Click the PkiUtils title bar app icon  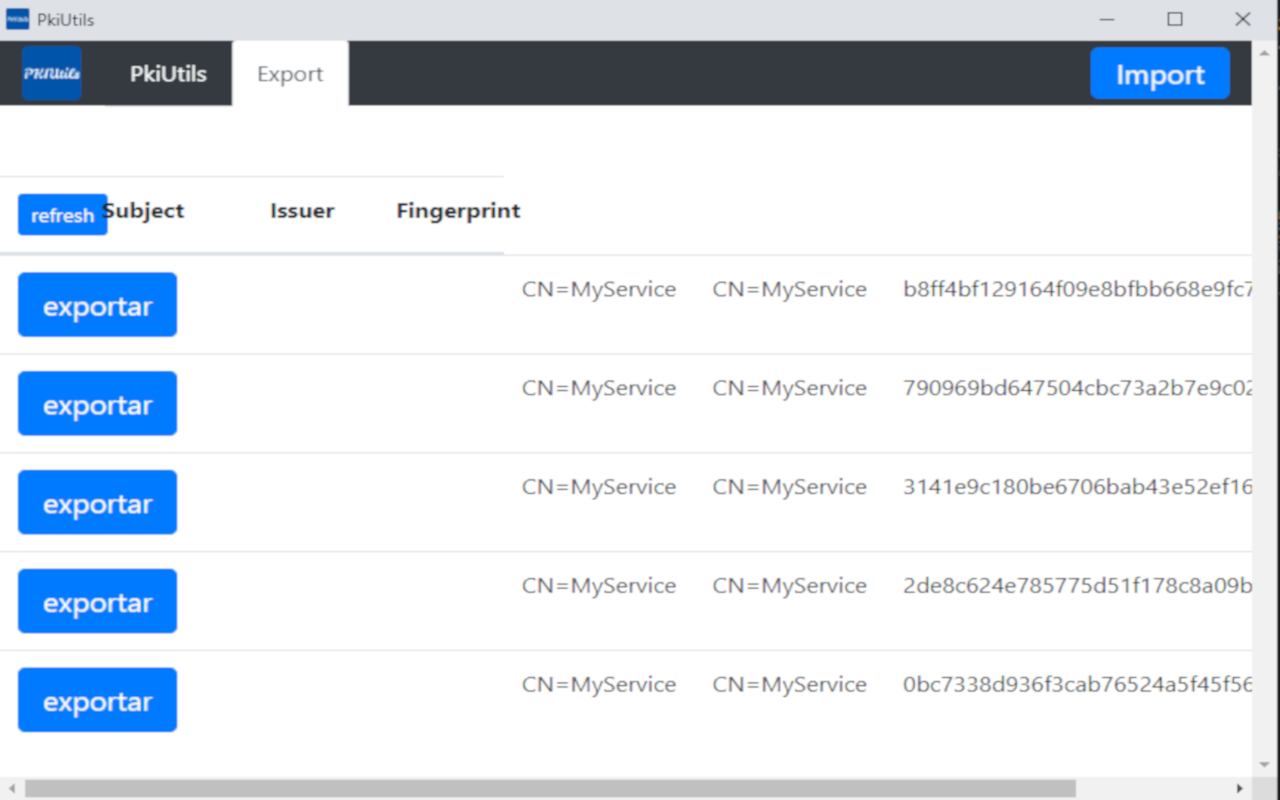click(x=18, y=19)
